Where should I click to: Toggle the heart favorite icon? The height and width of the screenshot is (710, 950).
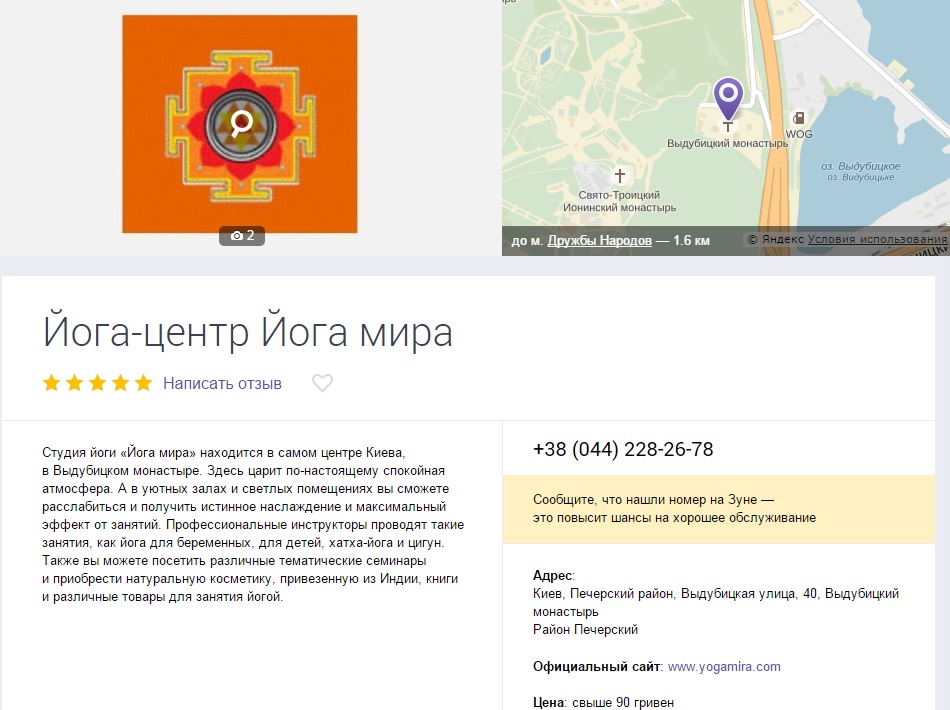322,383
